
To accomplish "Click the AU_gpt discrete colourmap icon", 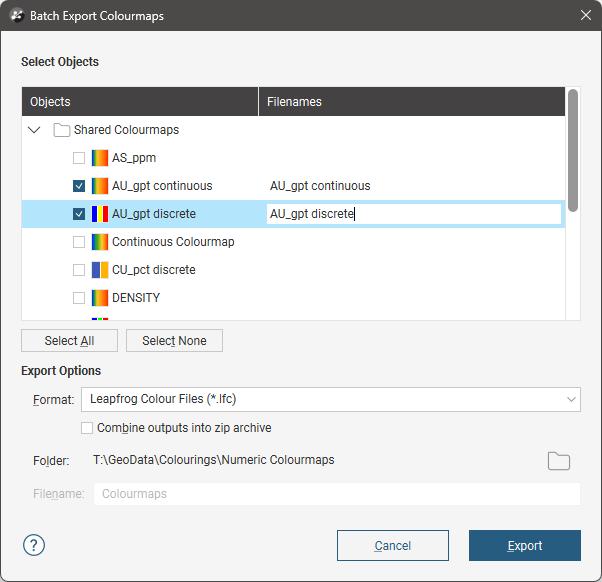I will 100,214.
